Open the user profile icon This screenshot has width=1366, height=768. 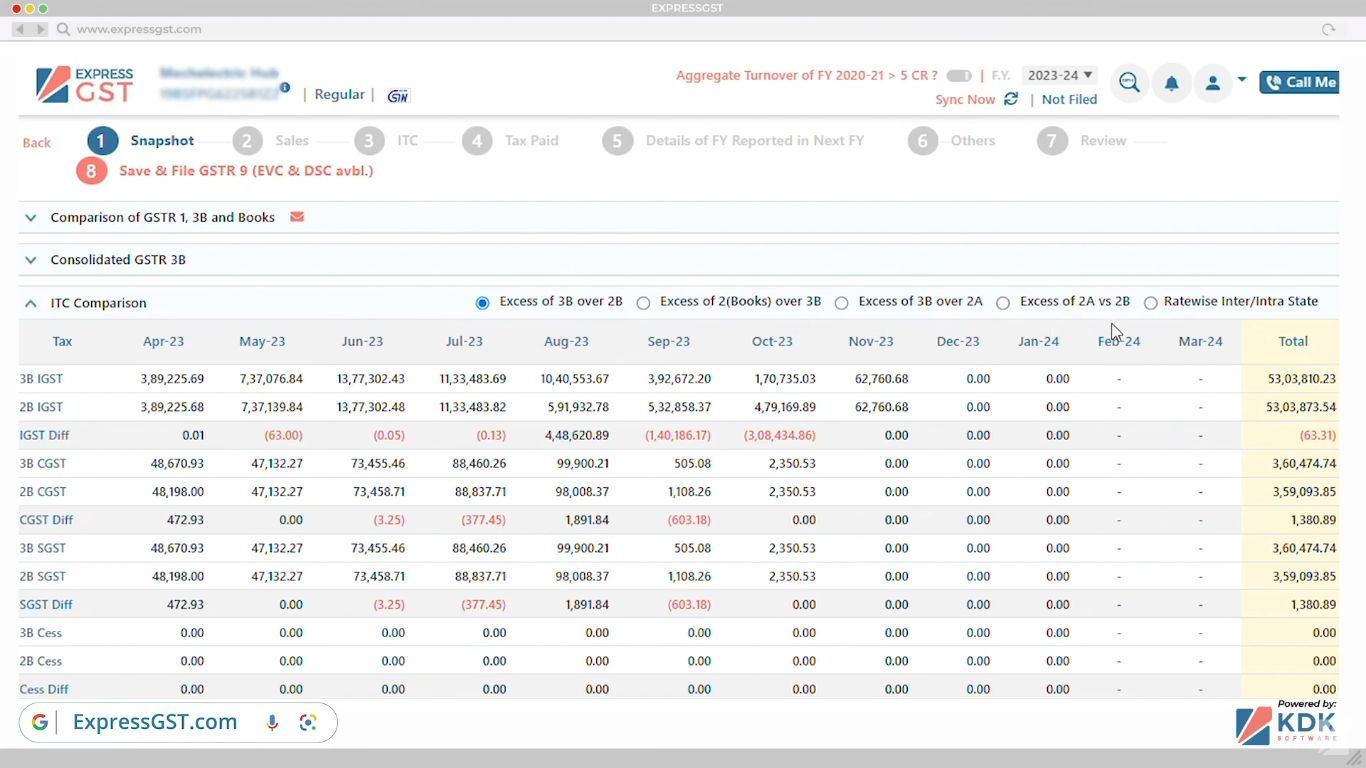coord(1212,83)
